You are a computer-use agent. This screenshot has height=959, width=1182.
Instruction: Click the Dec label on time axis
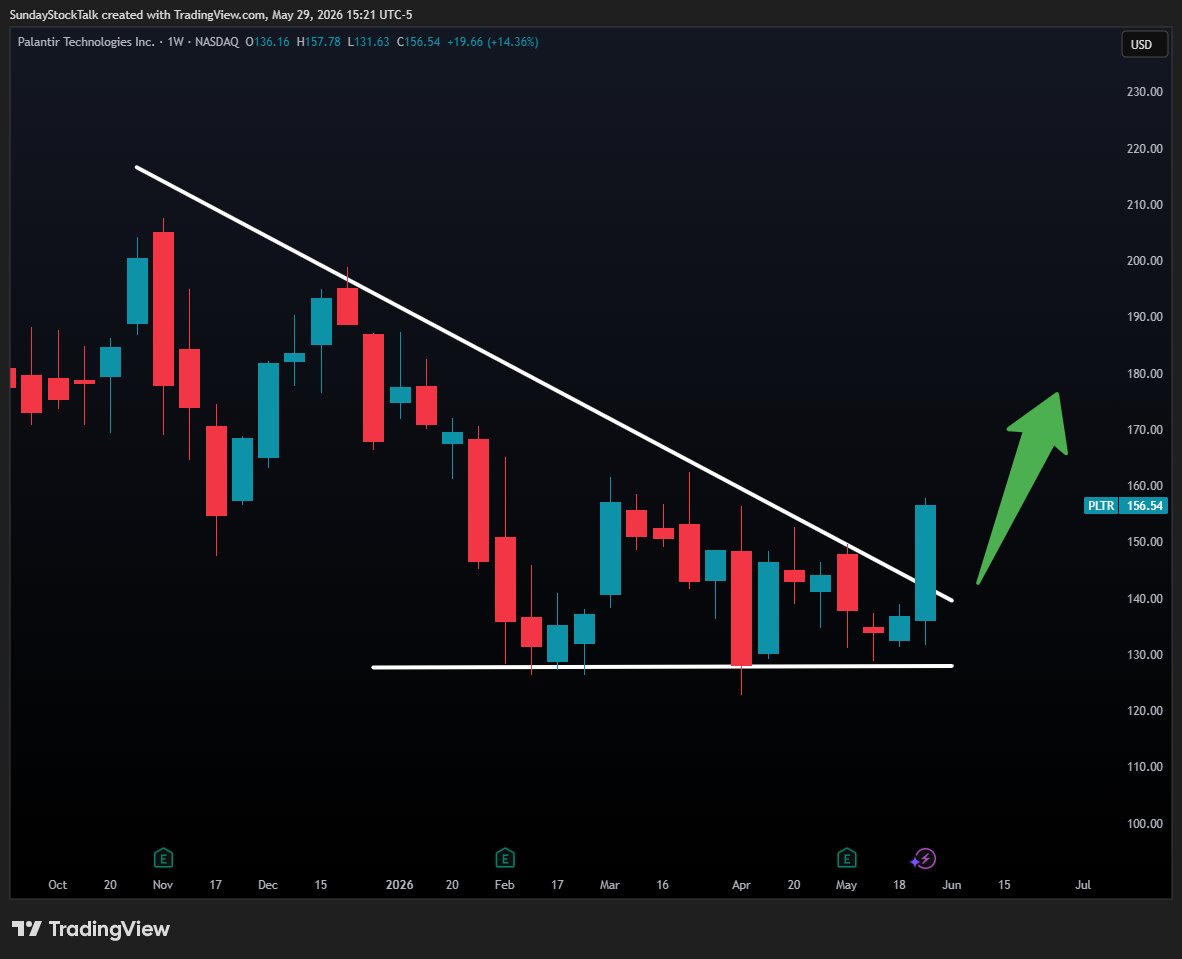coord(268,884)
